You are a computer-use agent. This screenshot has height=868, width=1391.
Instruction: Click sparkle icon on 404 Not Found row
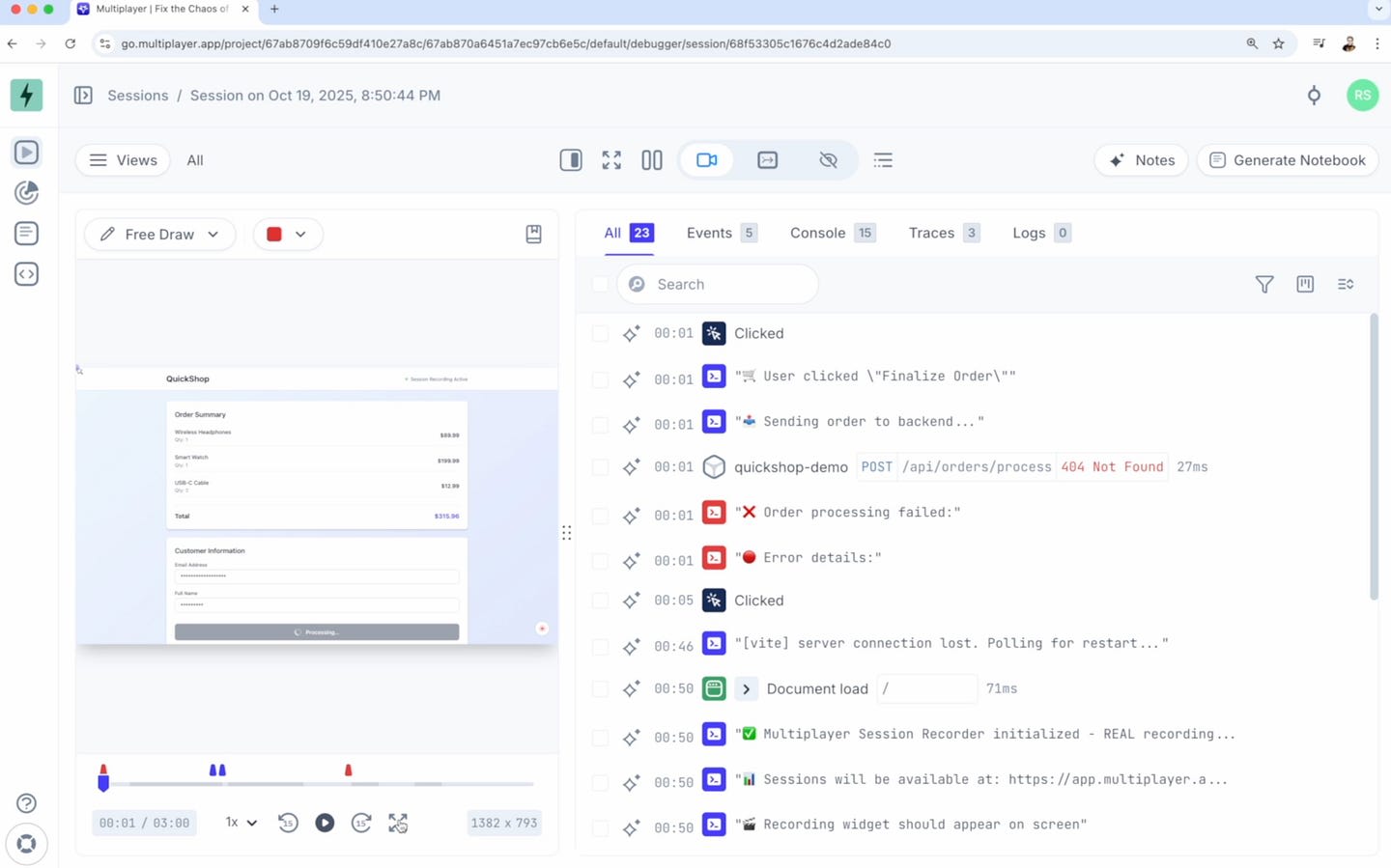[631, 467]
